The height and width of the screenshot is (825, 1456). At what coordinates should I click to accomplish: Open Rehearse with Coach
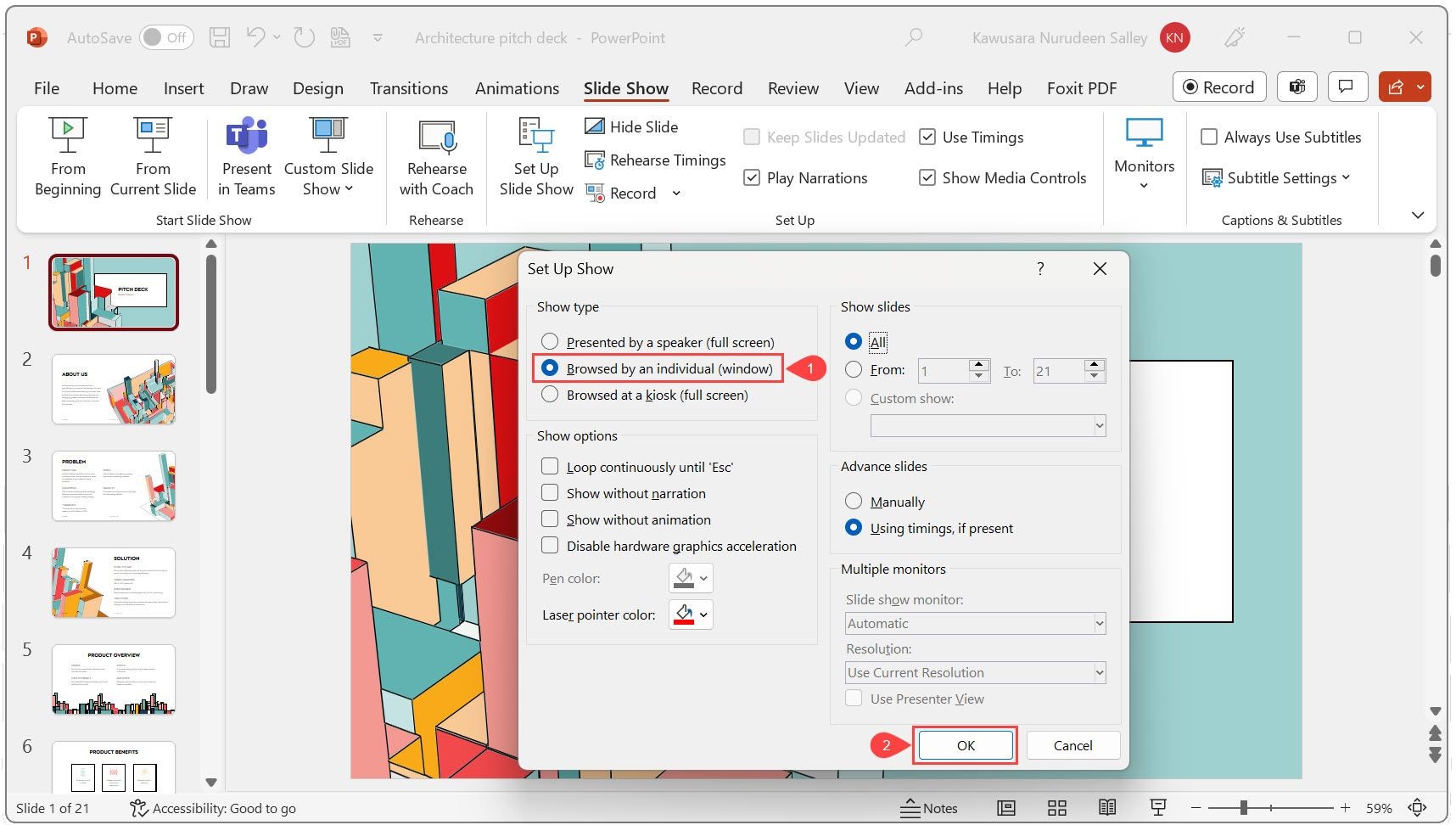tap(436, 157)
